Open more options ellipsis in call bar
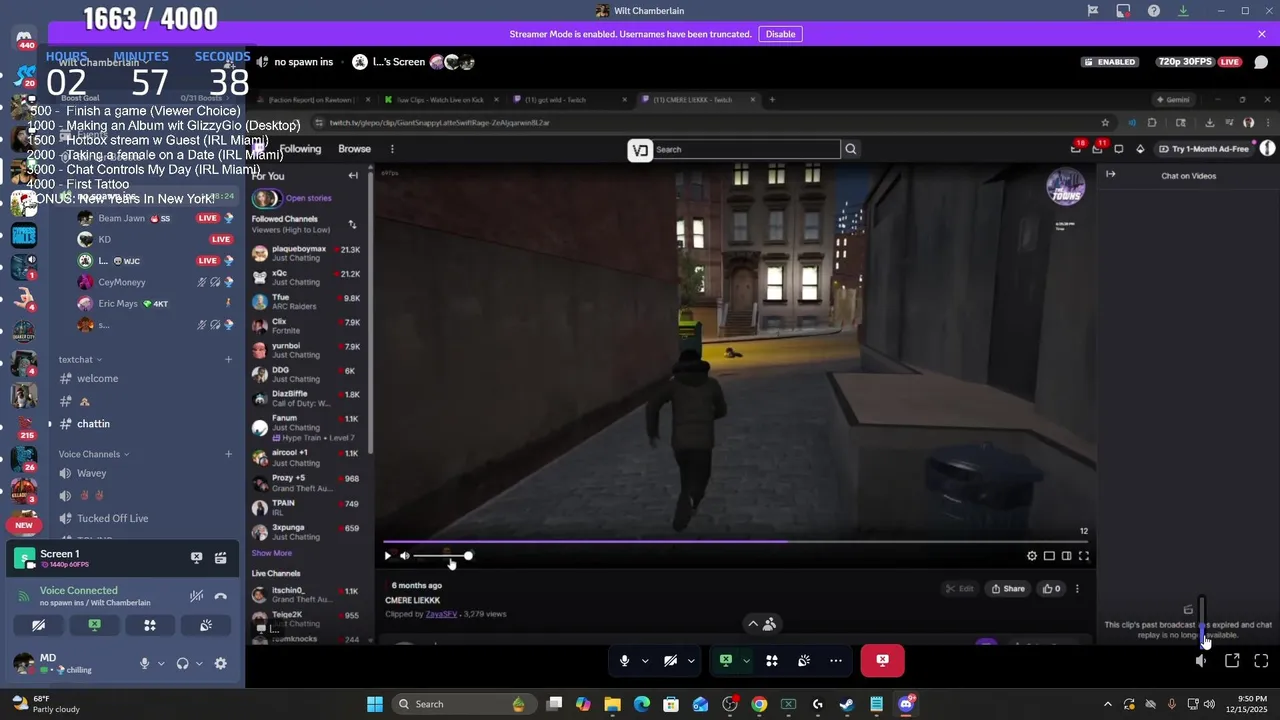 (836, 661)
